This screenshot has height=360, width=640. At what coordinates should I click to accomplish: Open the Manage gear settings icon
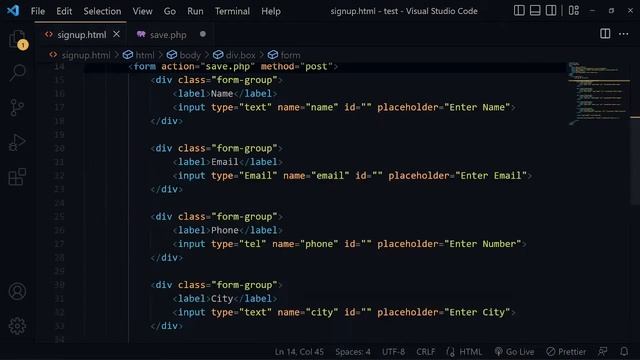17,326
